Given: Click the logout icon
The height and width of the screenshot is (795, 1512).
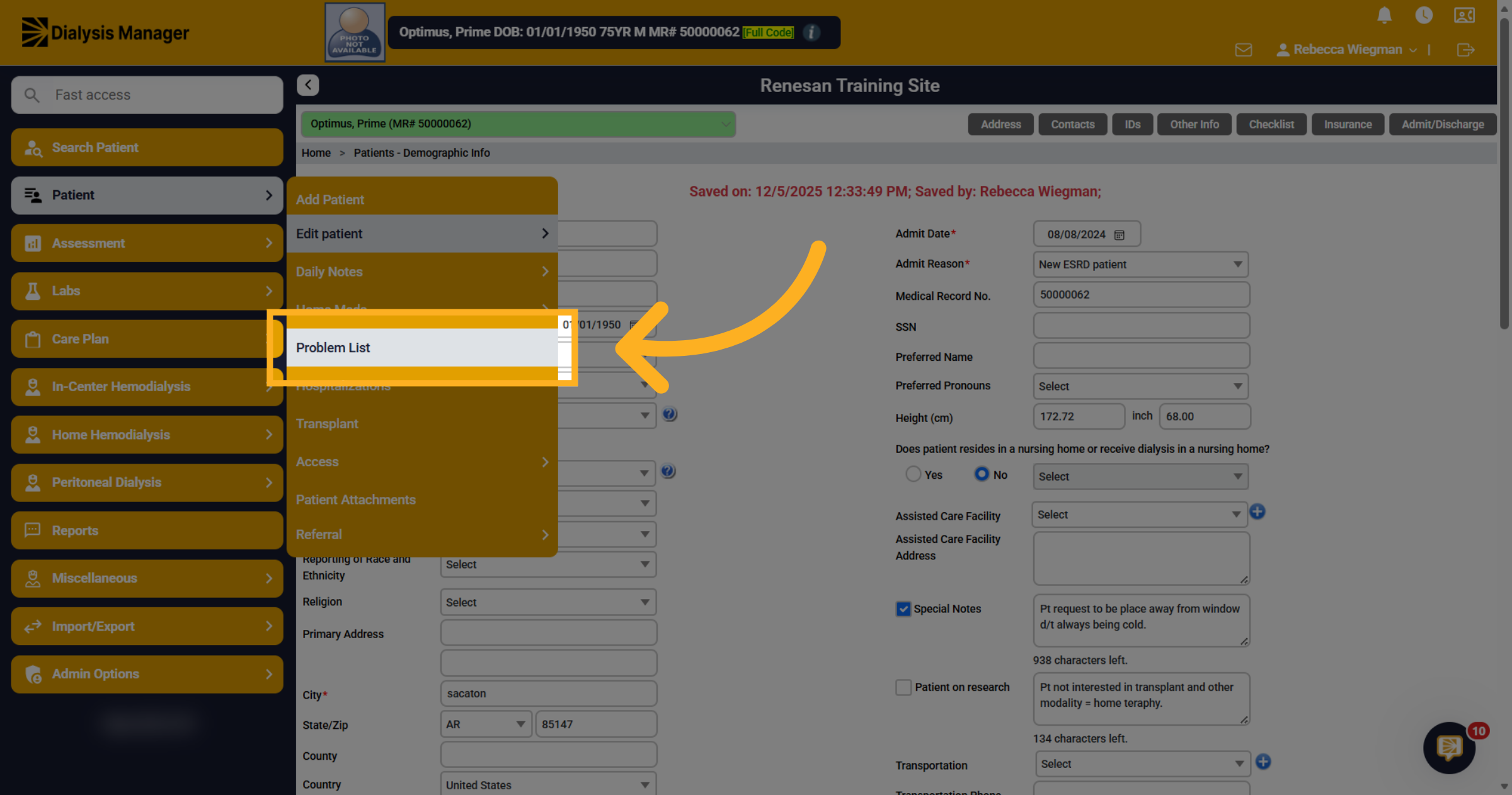Looking at the screenshot, I should (1466, 50).
